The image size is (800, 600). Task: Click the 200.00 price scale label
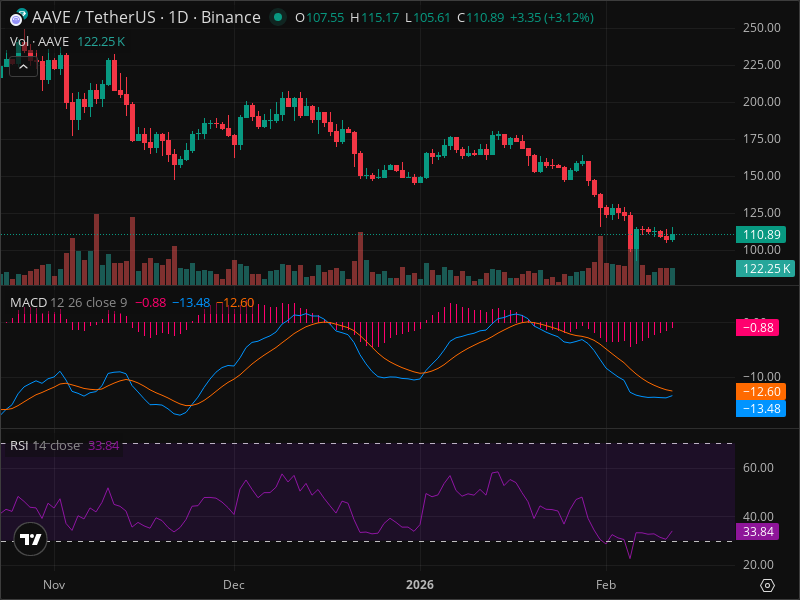762,102
